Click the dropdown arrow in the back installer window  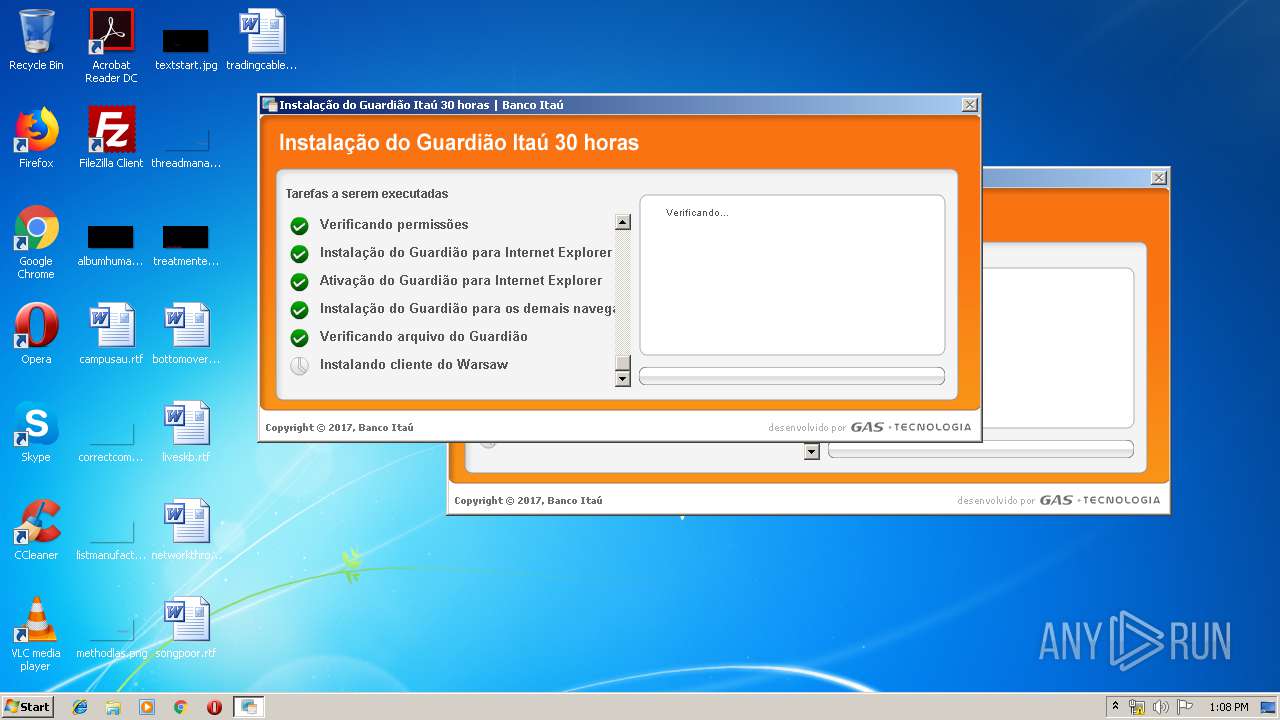[812, 452]
